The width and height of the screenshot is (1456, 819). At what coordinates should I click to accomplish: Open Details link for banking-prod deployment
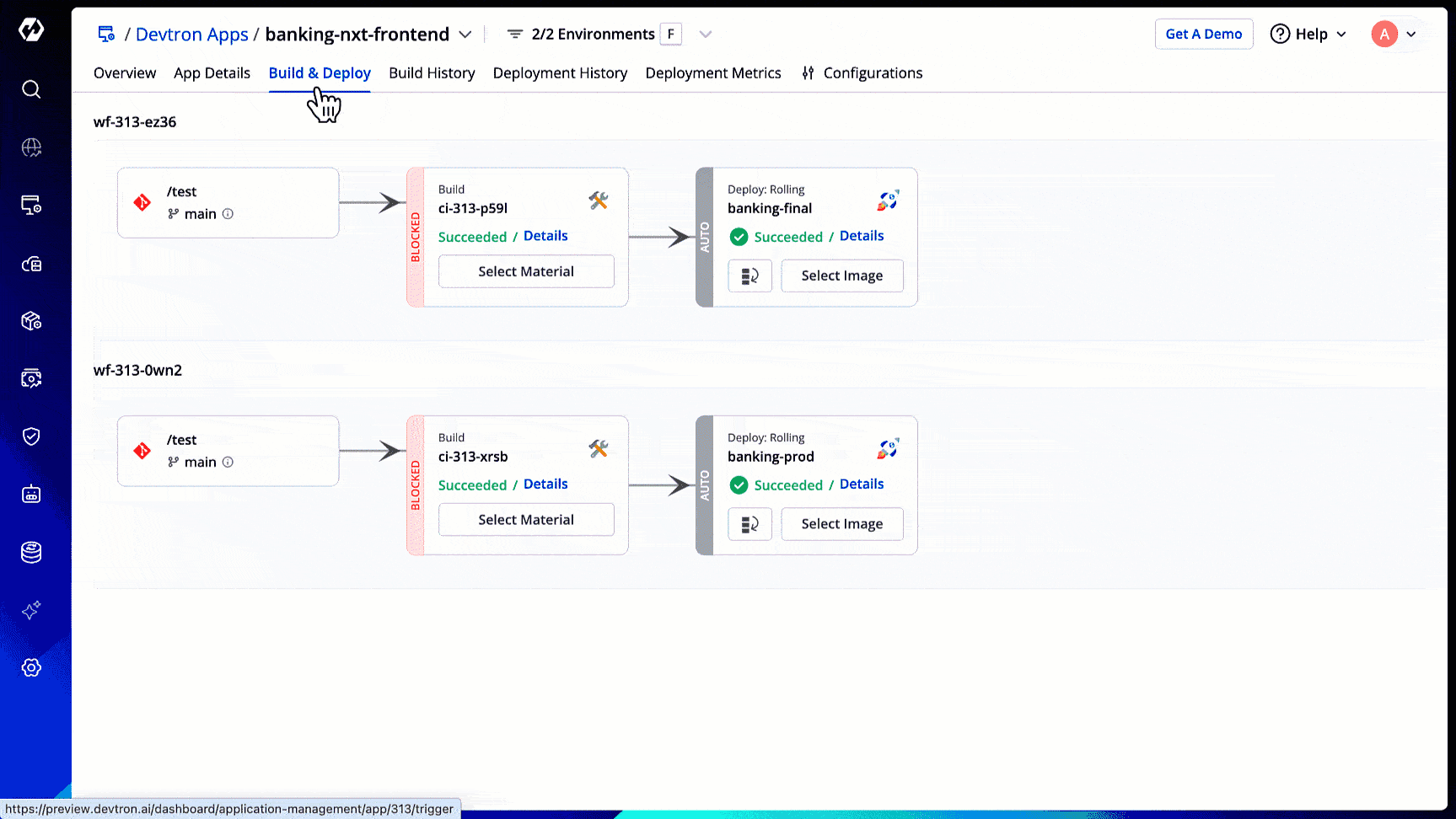pos(861,484)
